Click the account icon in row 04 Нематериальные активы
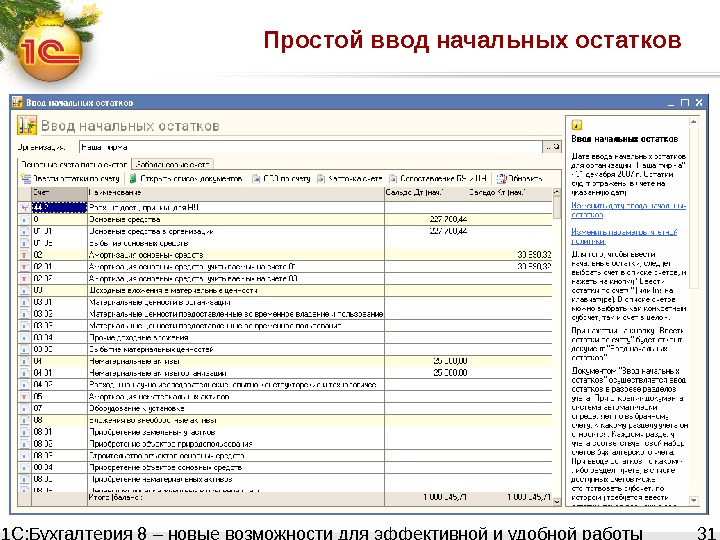 [24, 361]
